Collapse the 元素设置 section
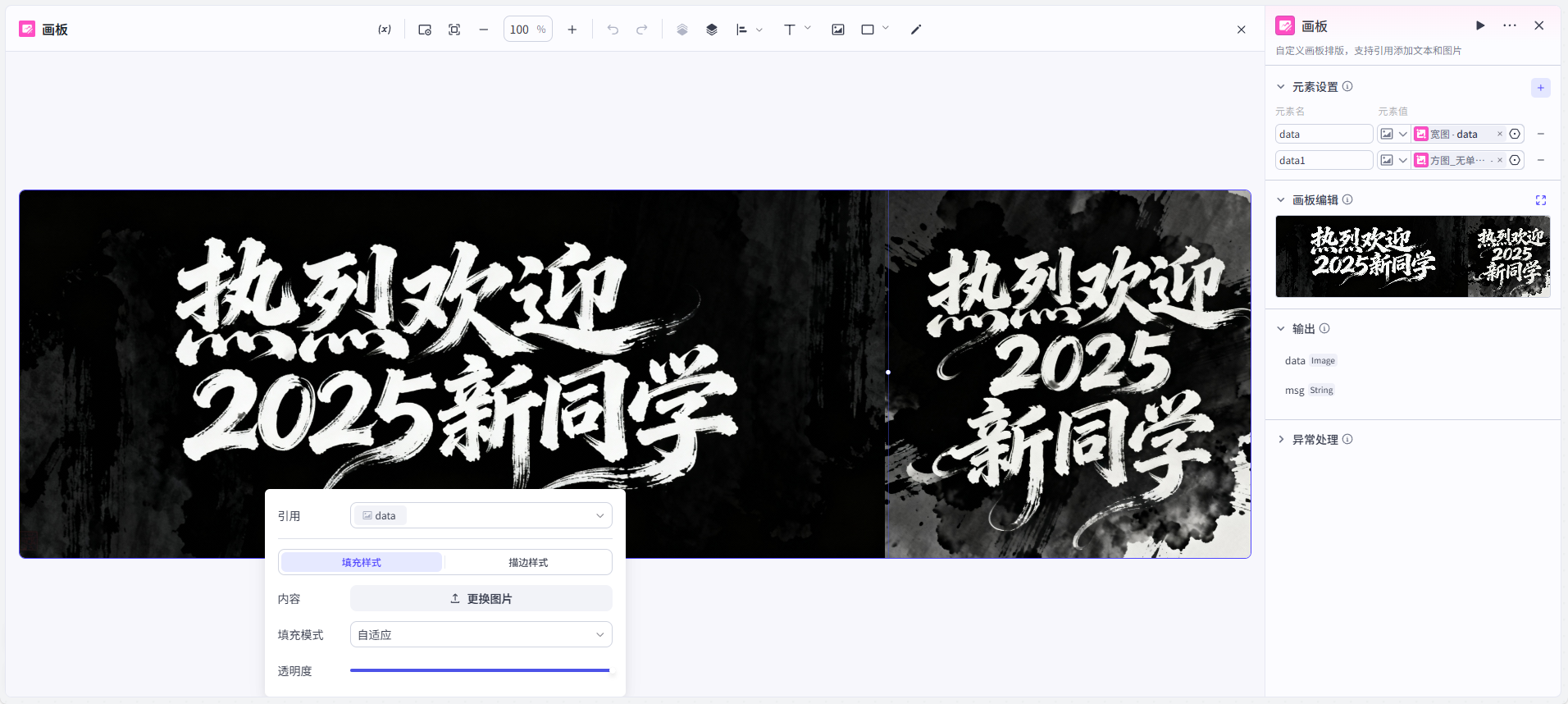Viewport: 1568px width, 704px height. click(x=1281, y=87)
